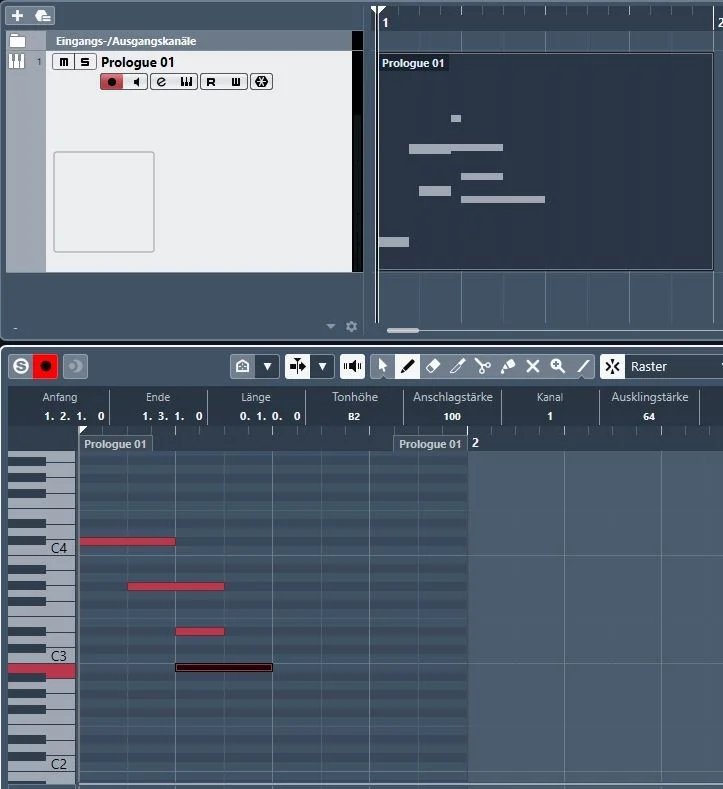Screen dimensions: 723x789
Task: Toggle Solo Editor button in key editor
Action: click(x=21, y=366)
